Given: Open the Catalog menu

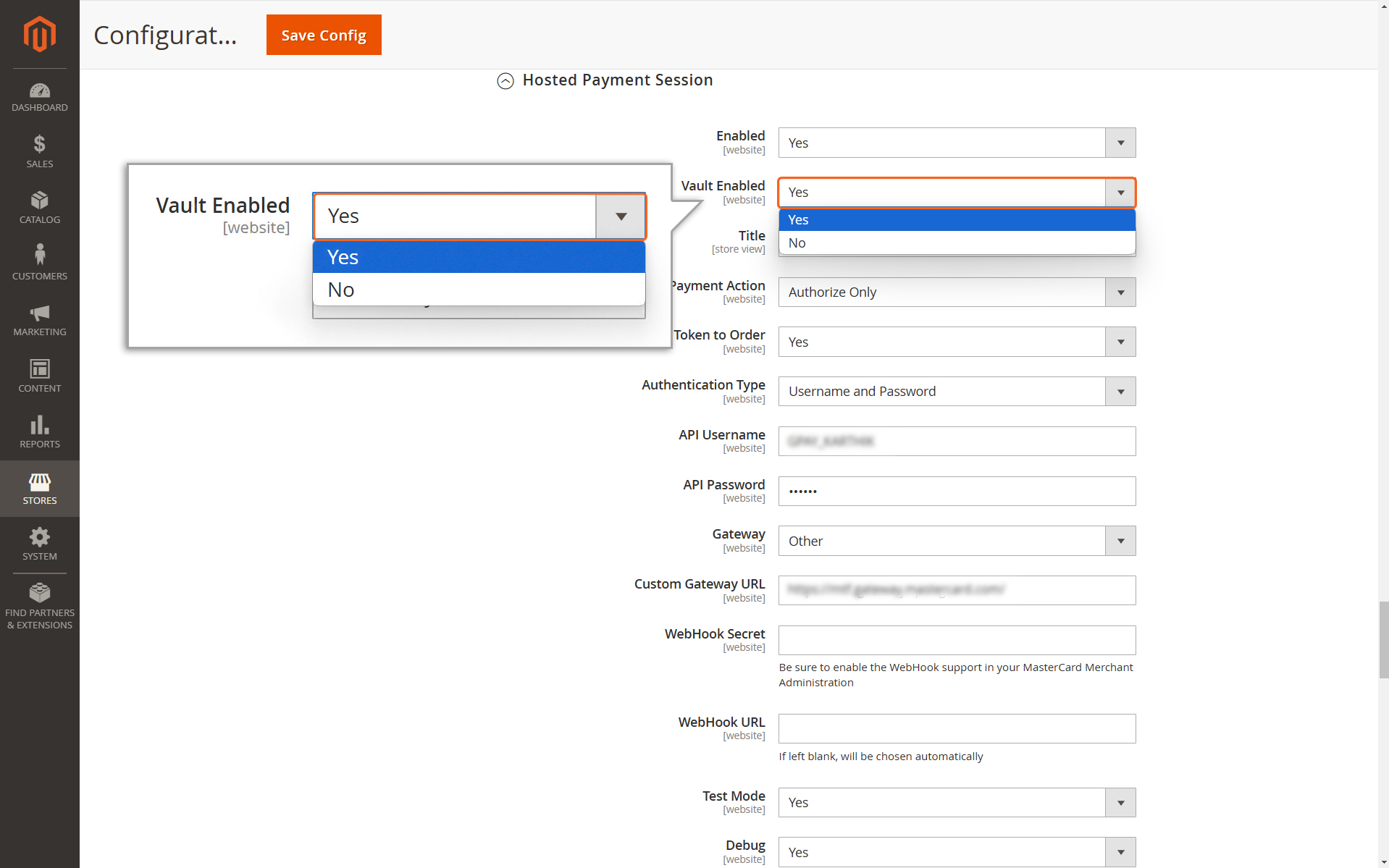Looking at the screenshot, I should (x=39, y=208).
